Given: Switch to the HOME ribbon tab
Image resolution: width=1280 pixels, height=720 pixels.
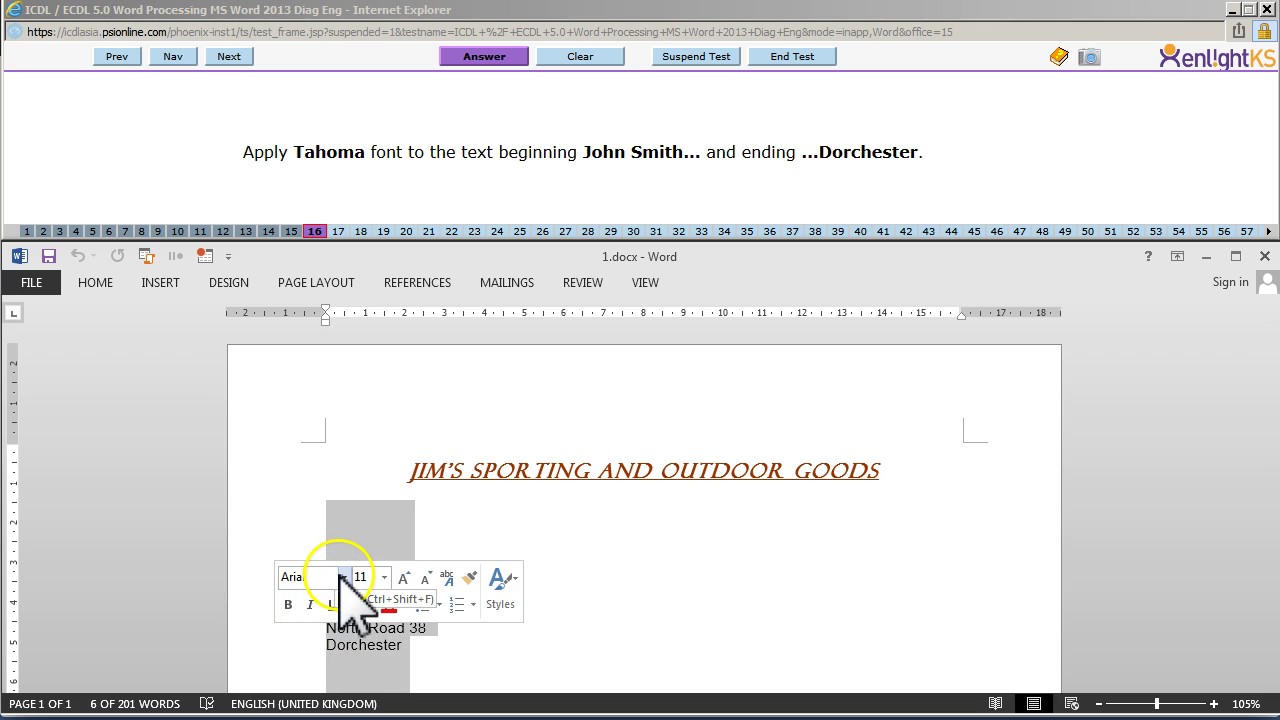Looking at the screenshot, I should point(95,282).
